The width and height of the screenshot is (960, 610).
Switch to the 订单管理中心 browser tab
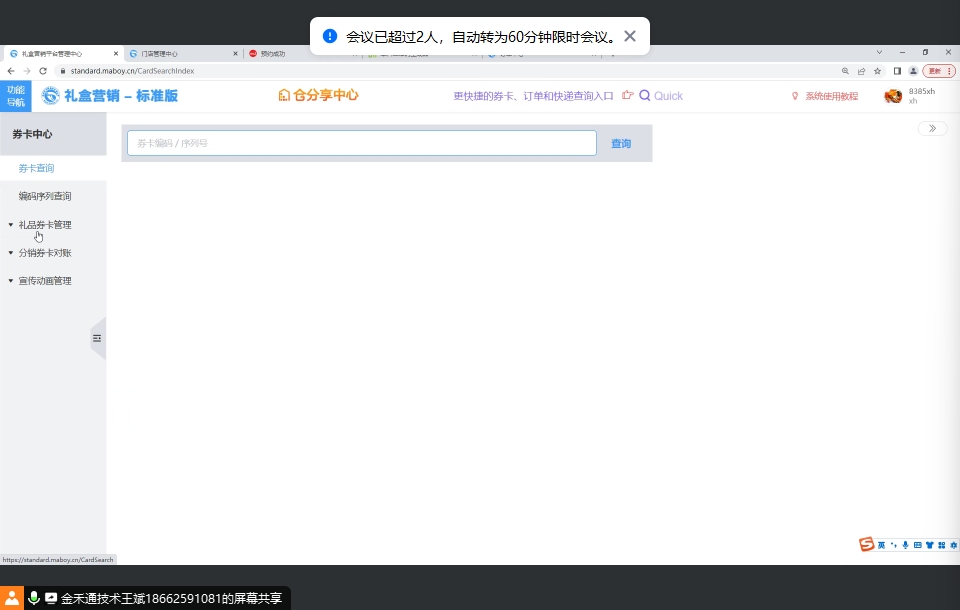coord(160,54)
